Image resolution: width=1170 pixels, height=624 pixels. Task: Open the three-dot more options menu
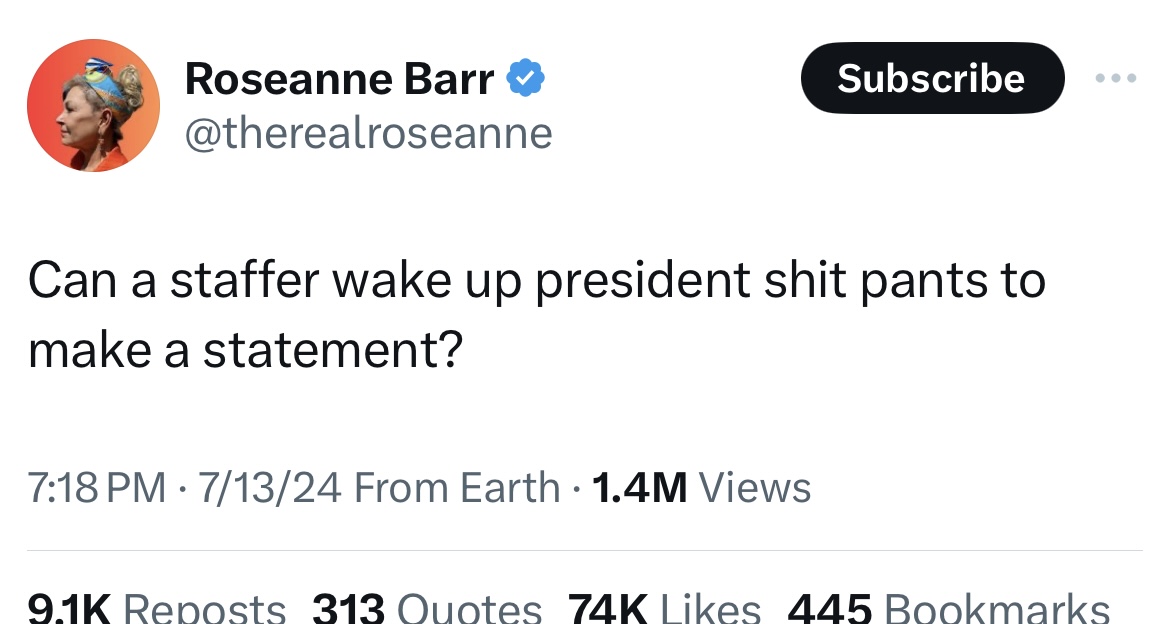1116,78
